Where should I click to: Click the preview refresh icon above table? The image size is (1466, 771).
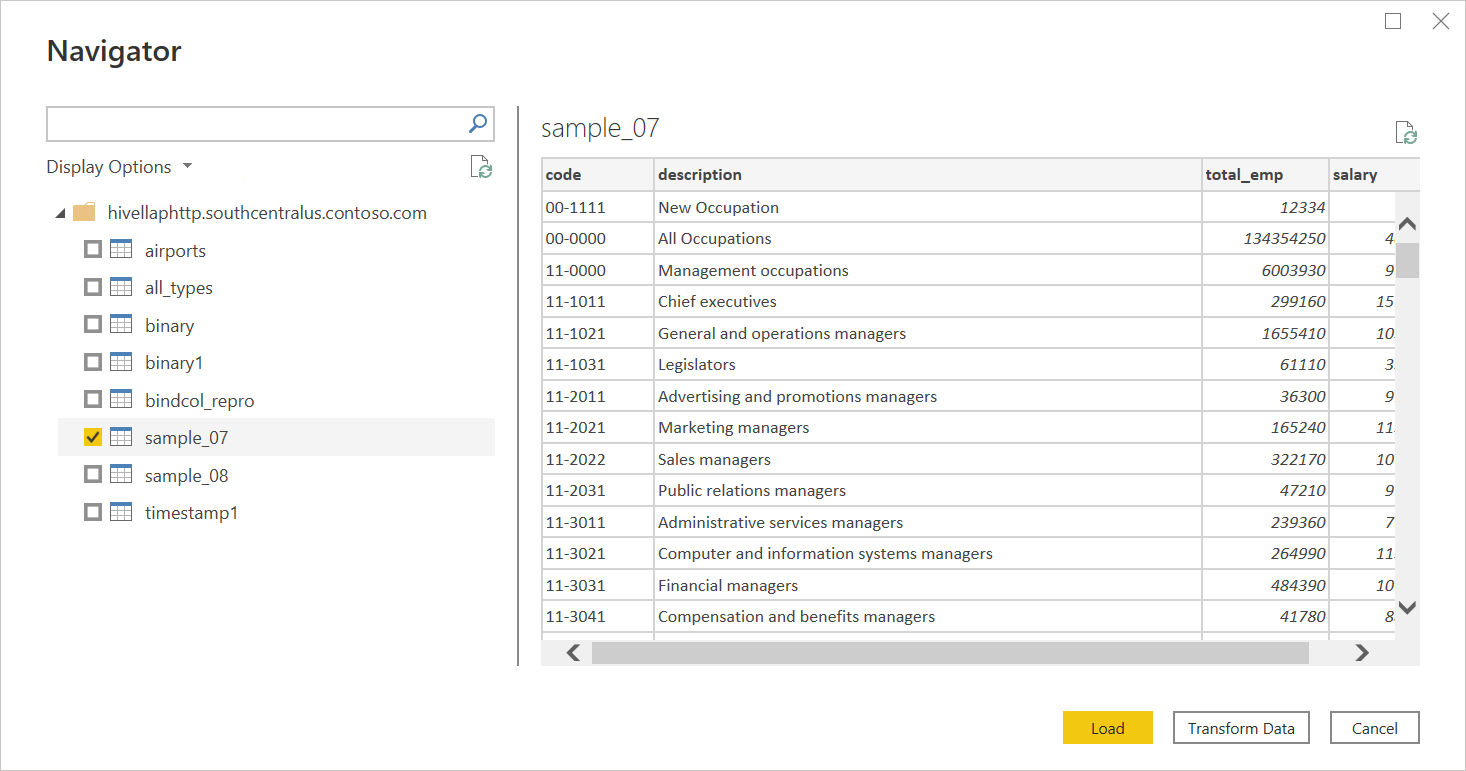pos(1406,133)
